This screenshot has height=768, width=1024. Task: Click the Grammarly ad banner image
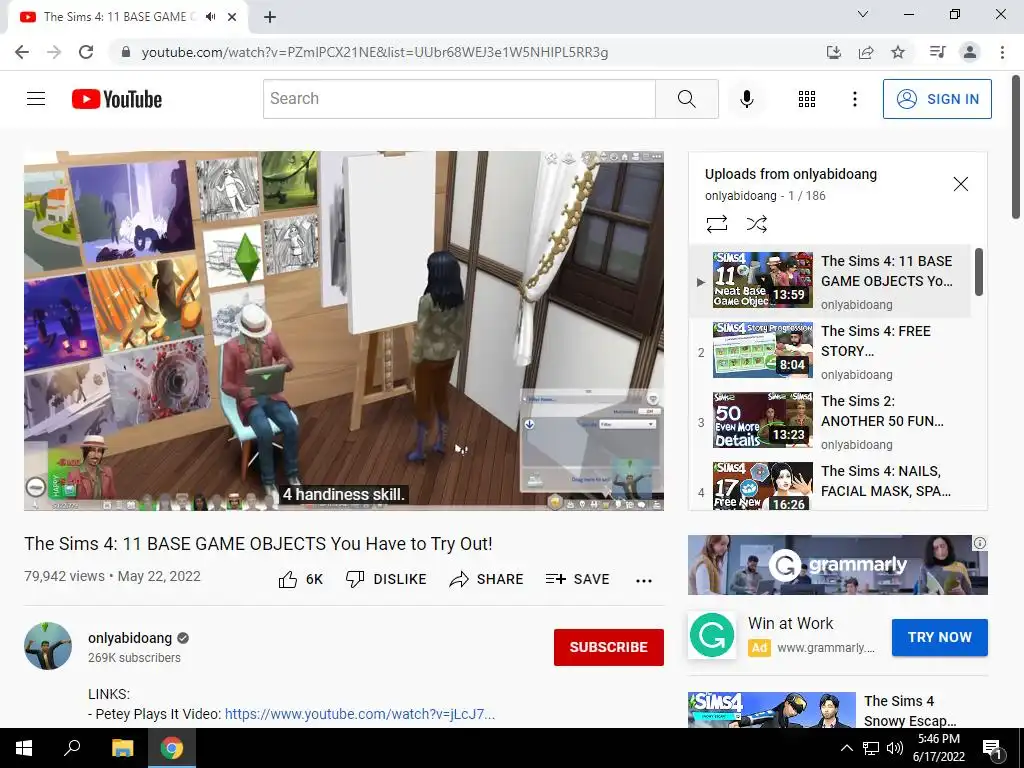pyautogui.click(x=838, y=565)
